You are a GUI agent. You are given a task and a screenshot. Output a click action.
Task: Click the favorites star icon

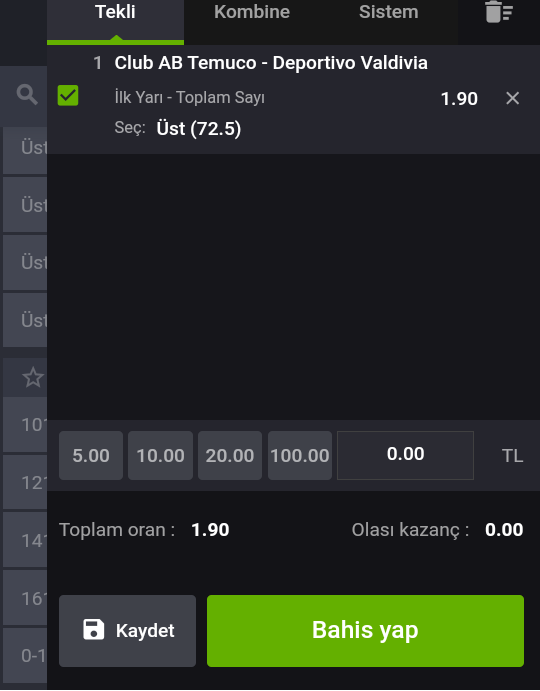click(x=33, y=378)
